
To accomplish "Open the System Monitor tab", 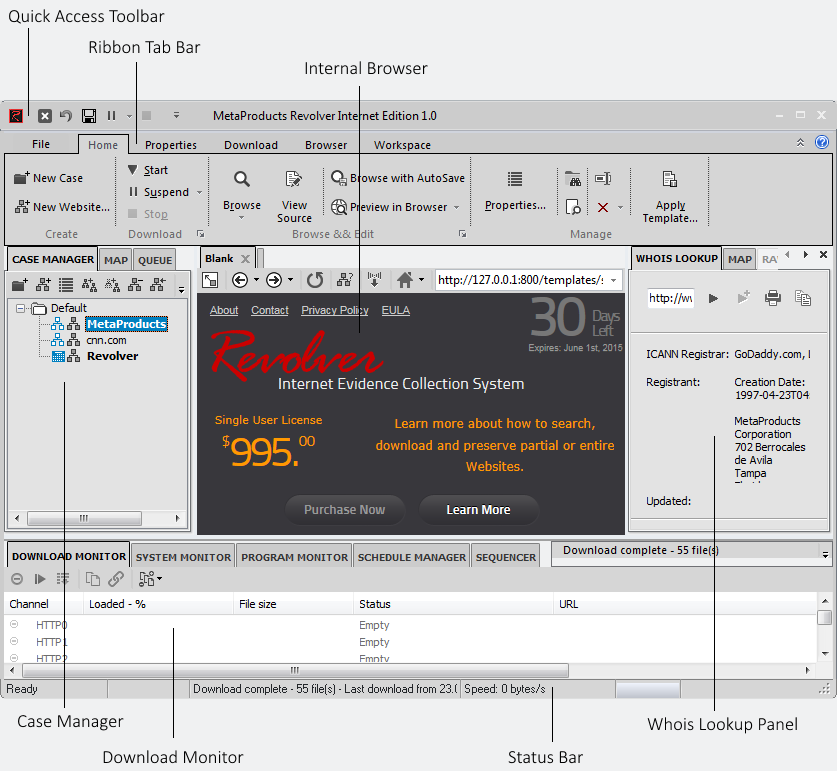I will (x=183, y=557).
